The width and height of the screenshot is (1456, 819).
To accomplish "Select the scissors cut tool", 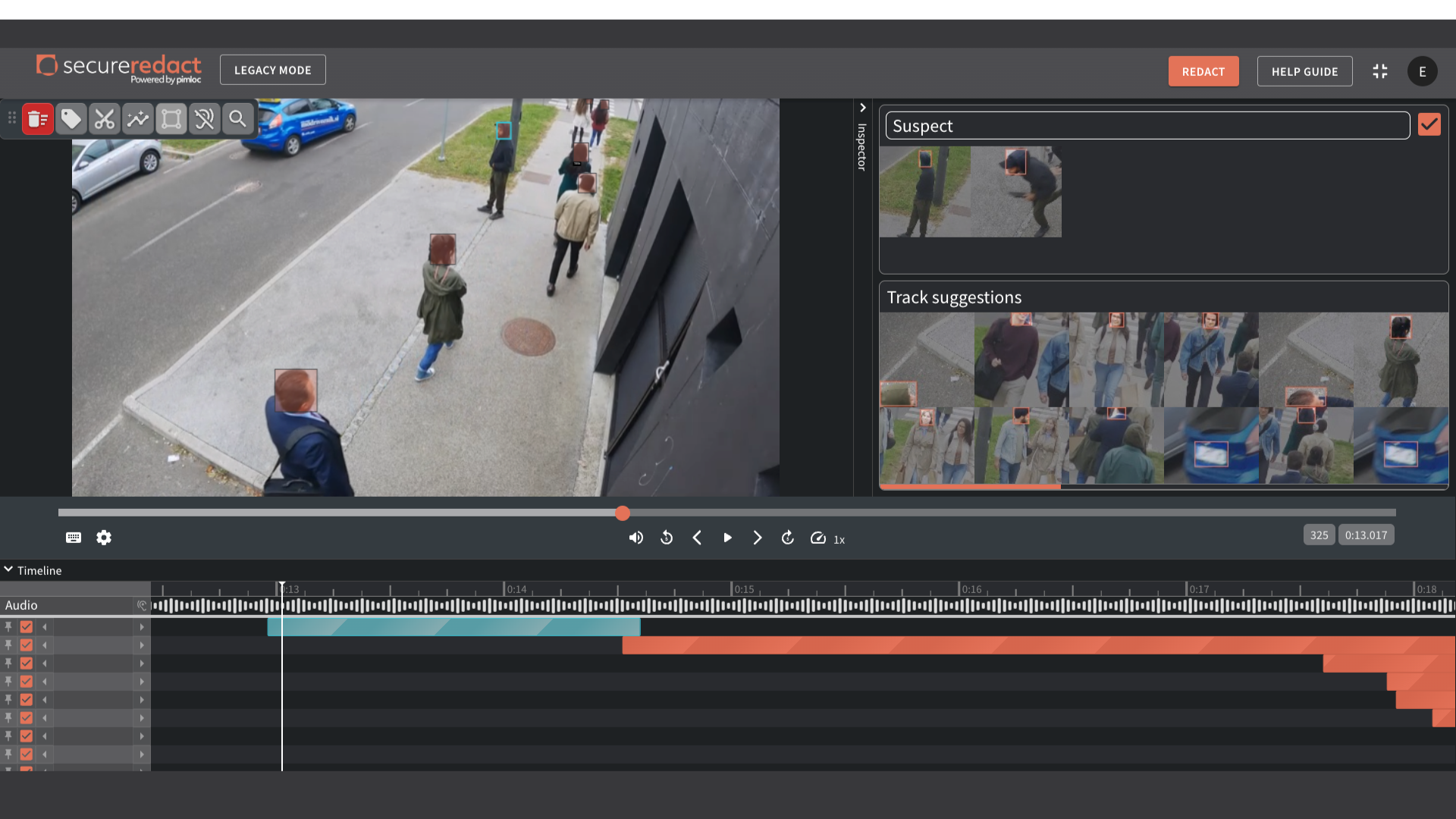I will tap(105, 119).
